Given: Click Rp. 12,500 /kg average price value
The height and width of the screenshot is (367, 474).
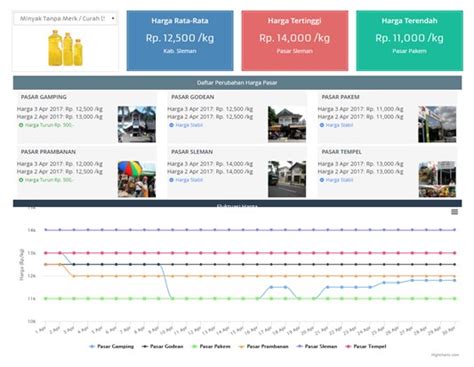Looking at the screenshot, I should 180,38.
